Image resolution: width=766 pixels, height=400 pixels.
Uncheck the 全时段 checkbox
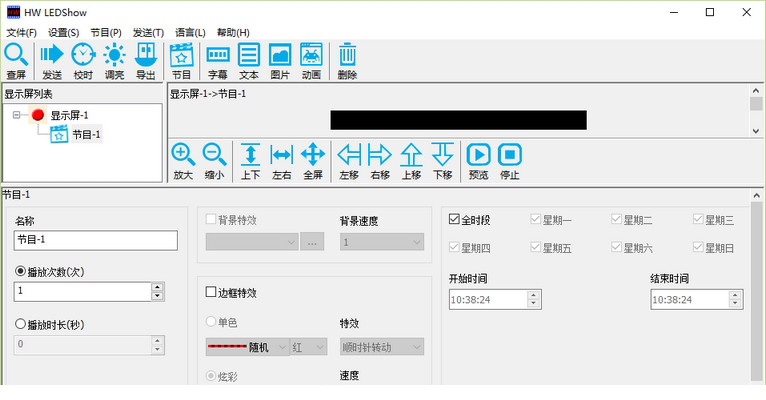(454, 219)
